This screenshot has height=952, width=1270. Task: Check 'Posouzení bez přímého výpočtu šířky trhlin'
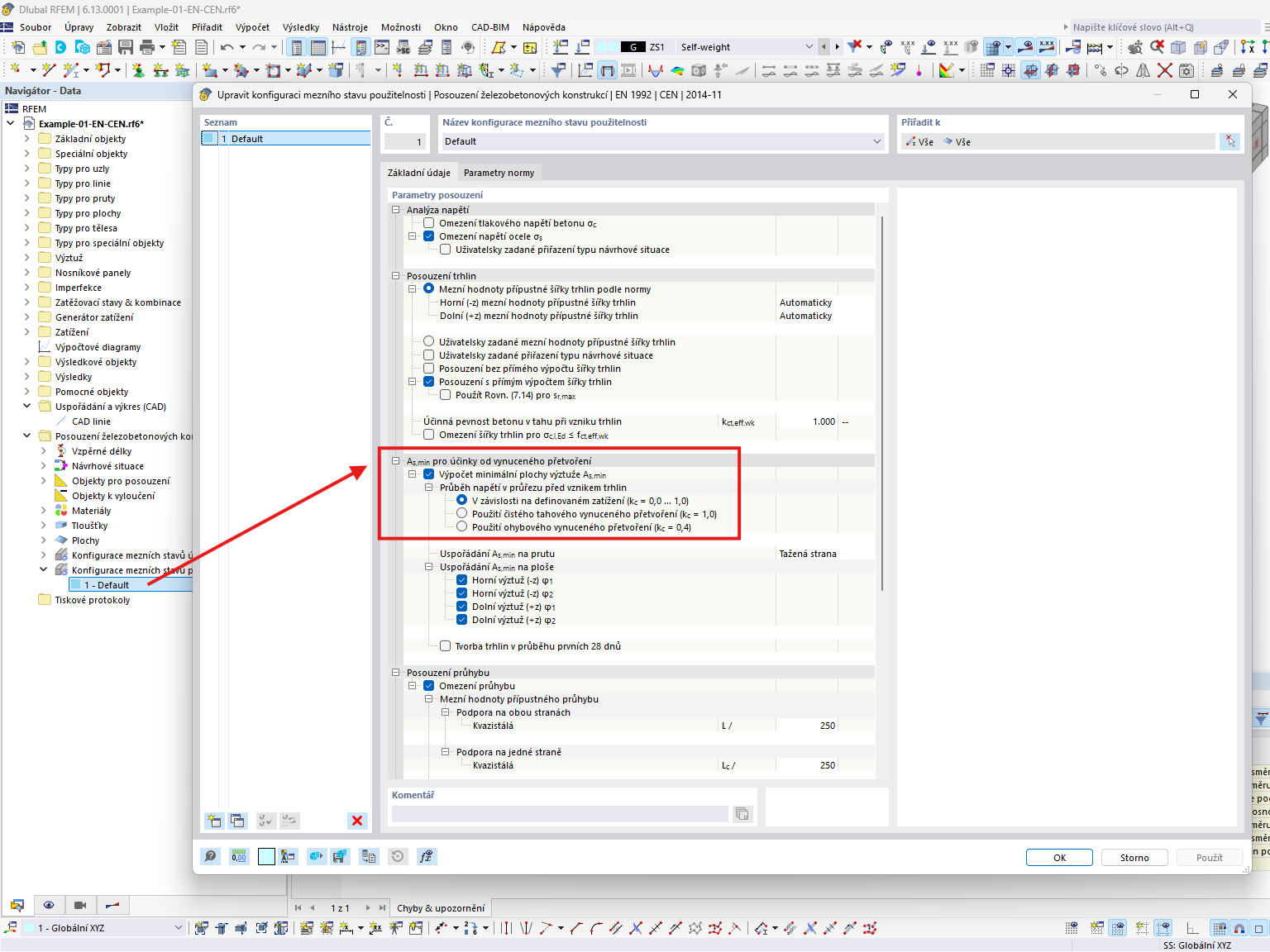pos(428,369)
